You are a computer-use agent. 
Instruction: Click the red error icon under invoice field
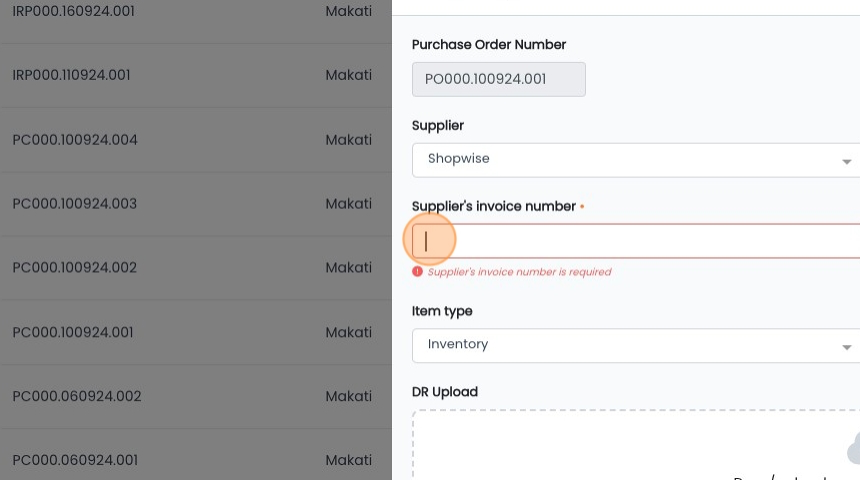pyautogui.click(x=417, y=272)
